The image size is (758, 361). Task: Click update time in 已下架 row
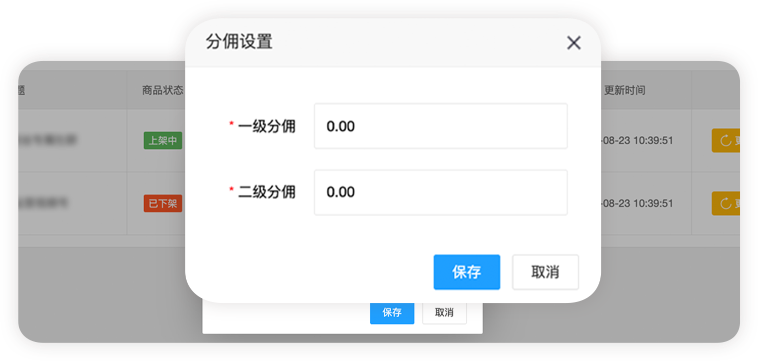click(637, 203)
